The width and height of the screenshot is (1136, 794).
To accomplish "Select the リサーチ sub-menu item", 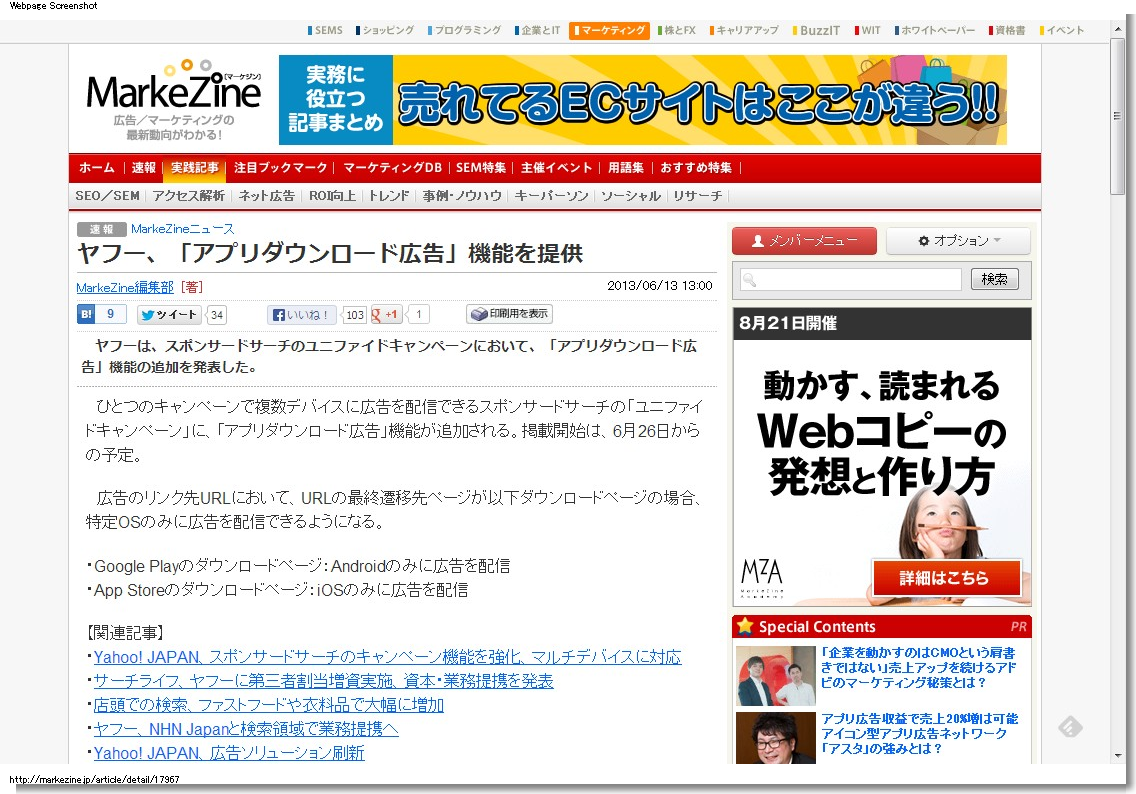I will pos(698,196).
